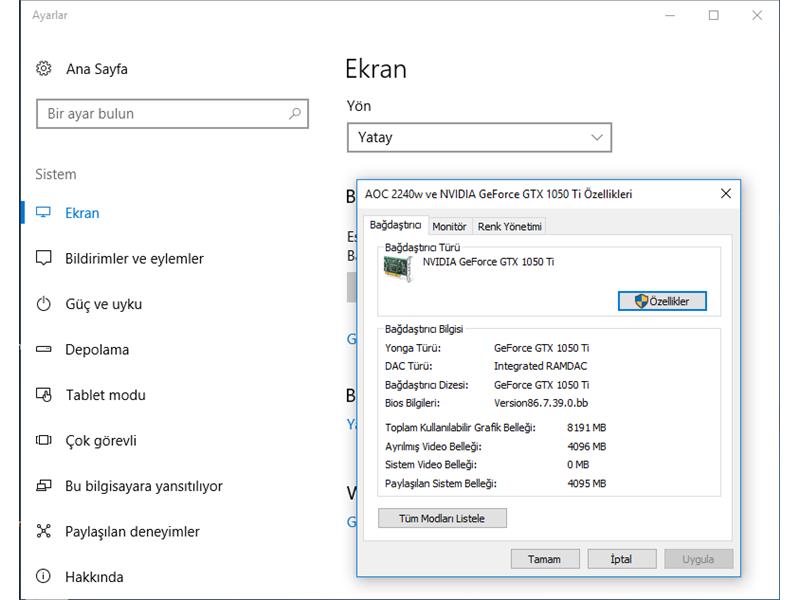Screen dimensions: 800x600
Task: Confirm with the Tamam button
Action: 545,559
